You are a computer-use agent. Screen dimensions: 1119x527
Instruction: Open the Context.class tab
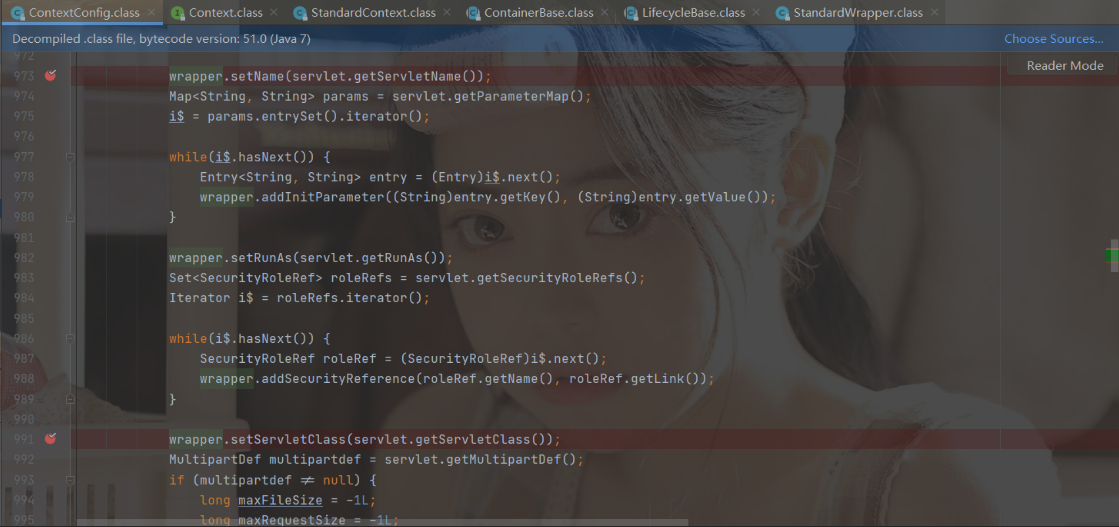(226, 13)
